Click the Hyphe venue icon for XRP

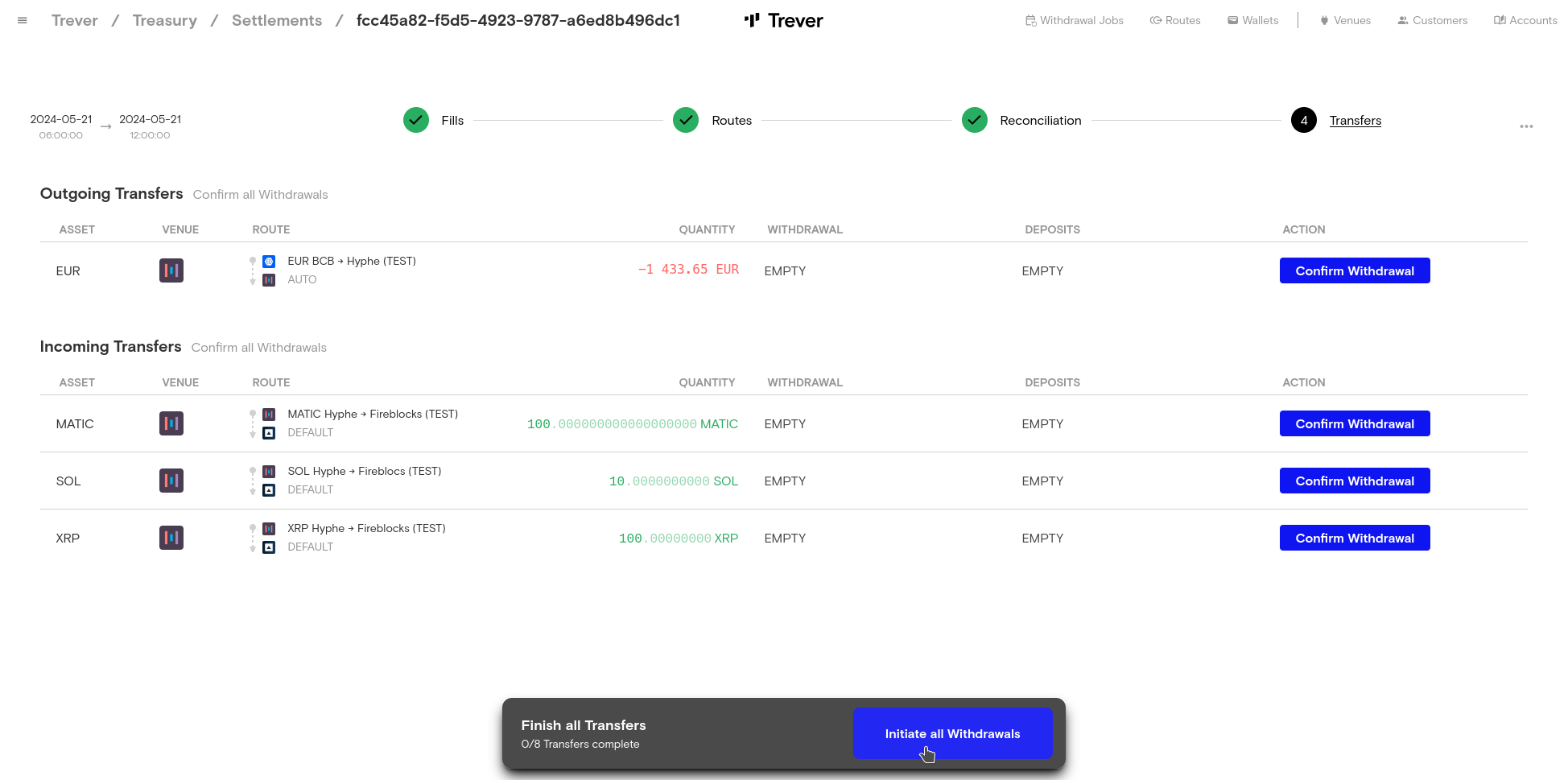coord(171,538)
